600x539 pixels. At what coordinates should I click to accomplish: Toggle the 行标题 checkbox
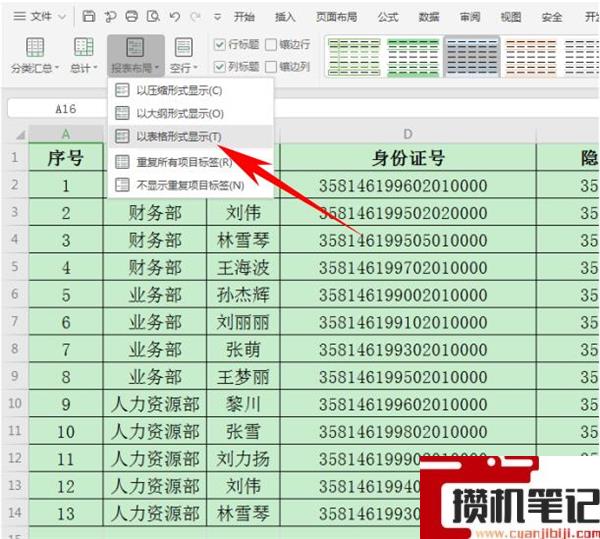[219, 45]
